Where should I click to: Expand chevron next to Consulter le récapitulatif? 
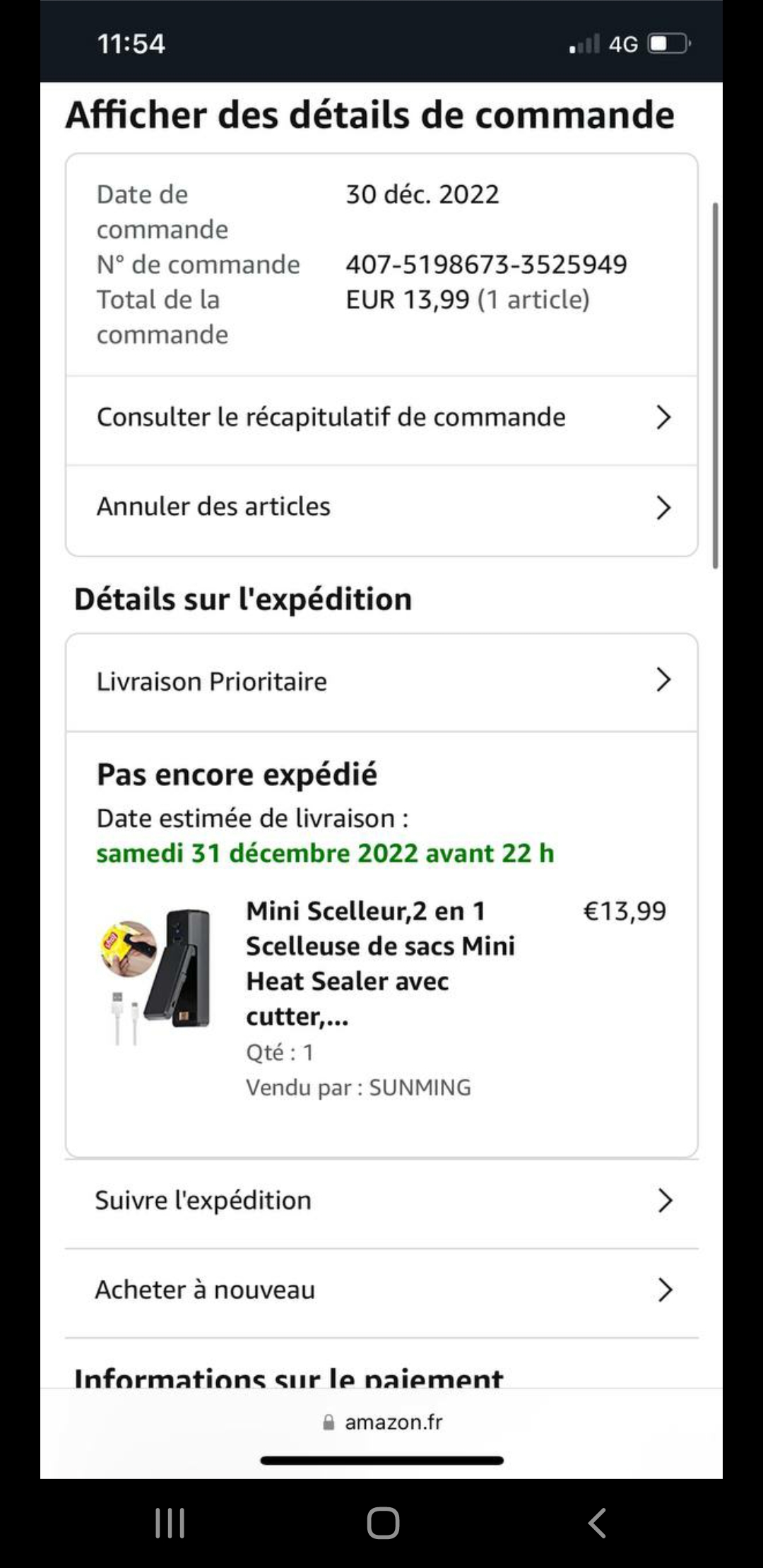663,417
